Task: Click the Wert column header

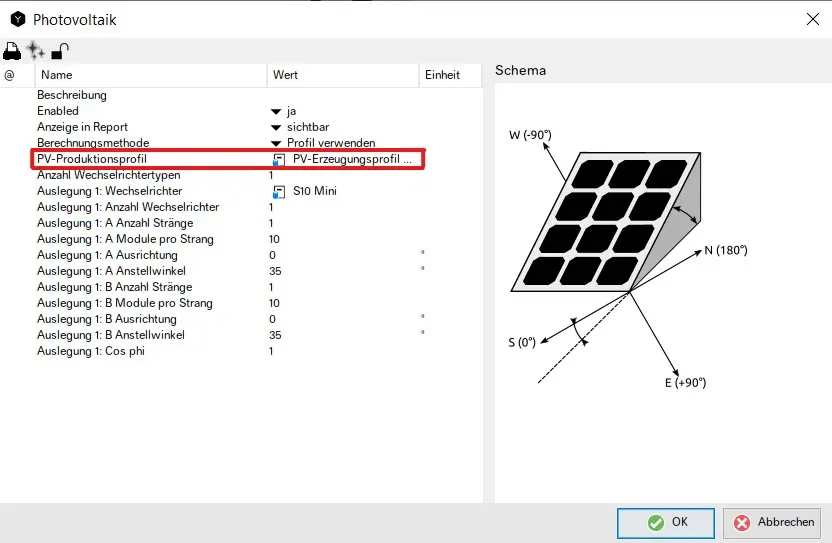Action: click(x=342, y=75)
